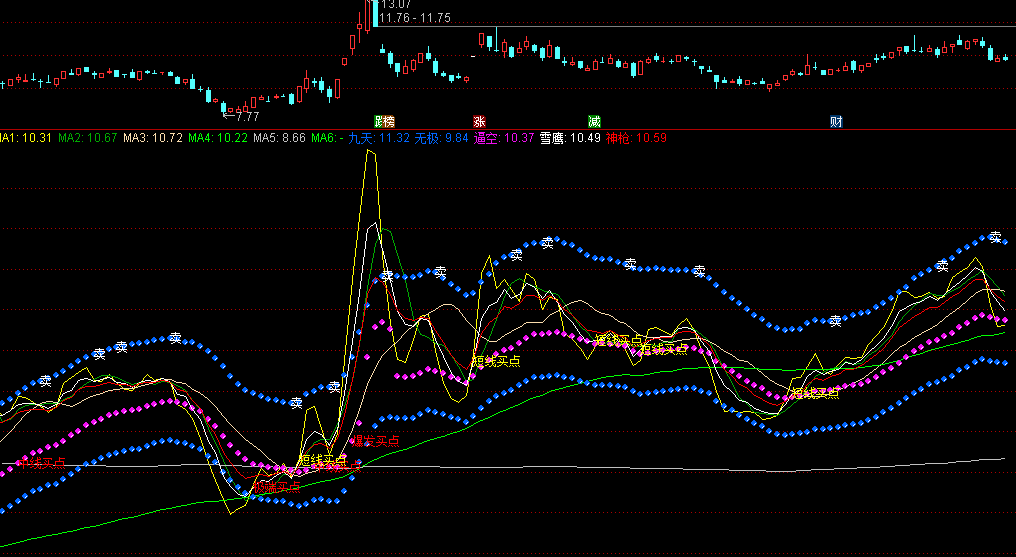The width and height of the screenshot is (1016, 557).
Task: Click the 雪鹰: 10.49 indicator label
Action: pyautogui.click(x=570, y=137)
